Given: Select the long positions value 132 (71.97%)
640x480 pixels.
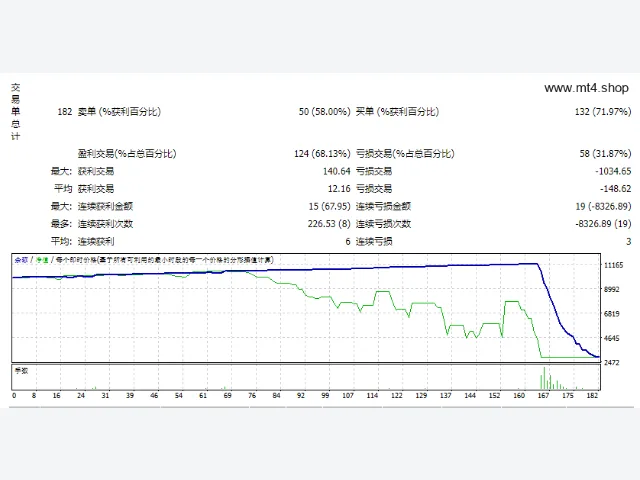Looking at the screenshot, I should pos(603,111).
